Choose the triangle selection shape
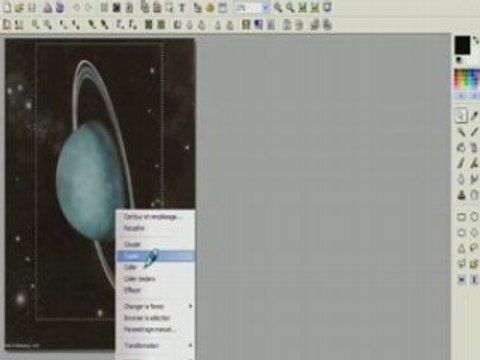The width and height of the screenshot is (480, 360). coord(461,248)
